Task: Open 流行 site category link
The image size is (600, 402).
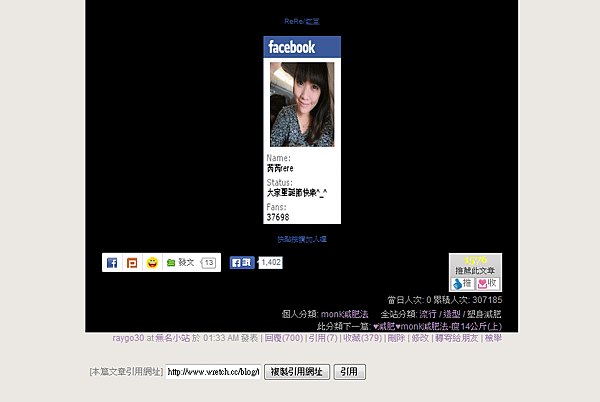Action: click(428, 314)
